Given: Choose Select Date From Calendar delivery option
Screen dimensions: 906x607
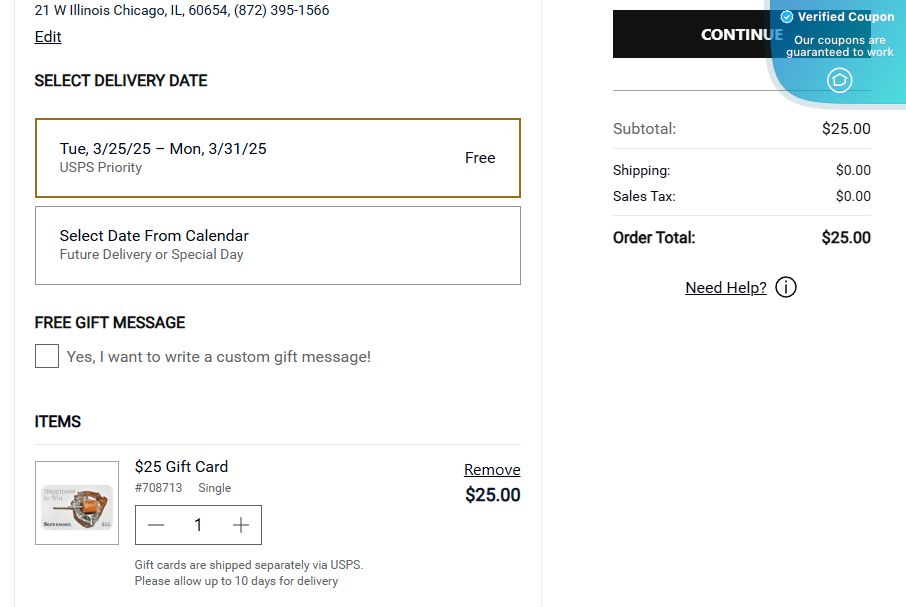Looking at the screenshot, I should coord(278,244).
